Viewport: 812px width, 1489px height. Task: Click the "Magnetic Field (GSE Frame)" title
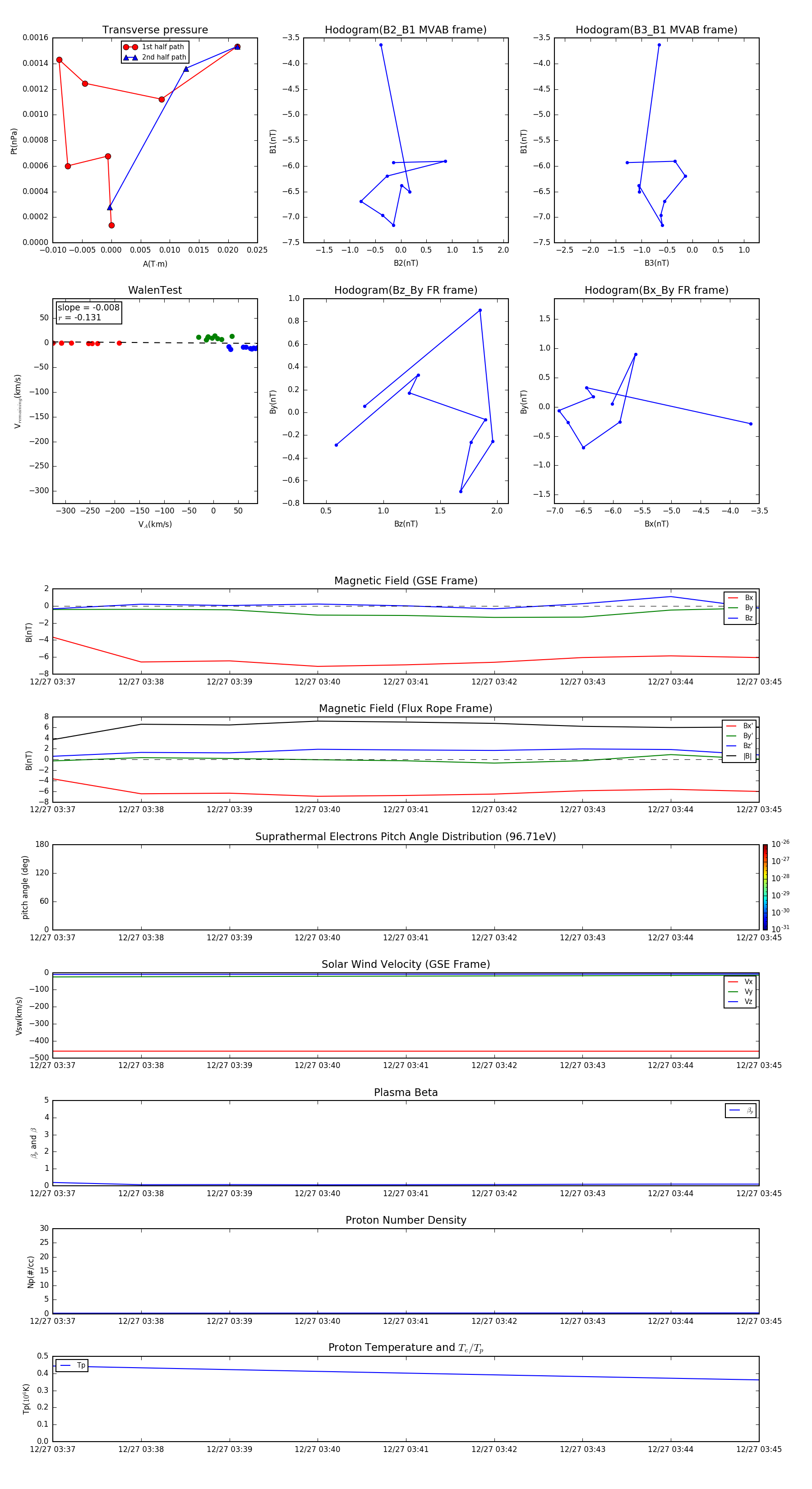(406, 581)
